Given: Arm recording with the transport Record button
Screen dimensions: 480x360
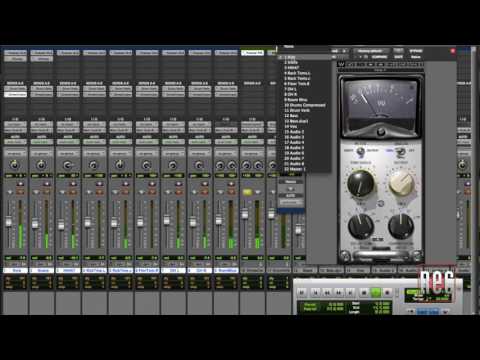Looking at the screenshot, I should pos(387,292).
